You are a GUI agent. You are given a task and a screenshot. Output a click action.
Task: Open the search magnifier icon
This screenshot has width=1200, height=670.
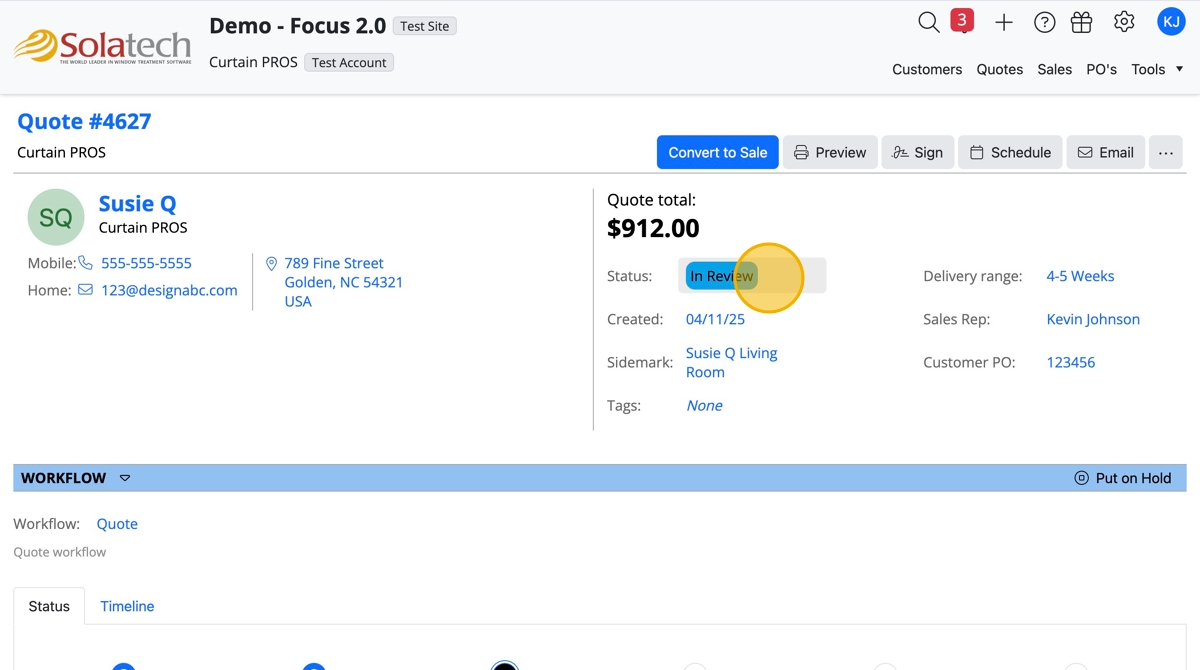tap(928, 22)
